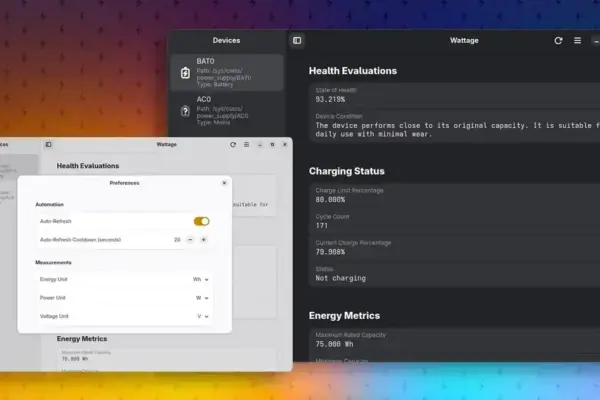Click the Device Condition description text
The image size is (600, 400).
click(457, 130)
